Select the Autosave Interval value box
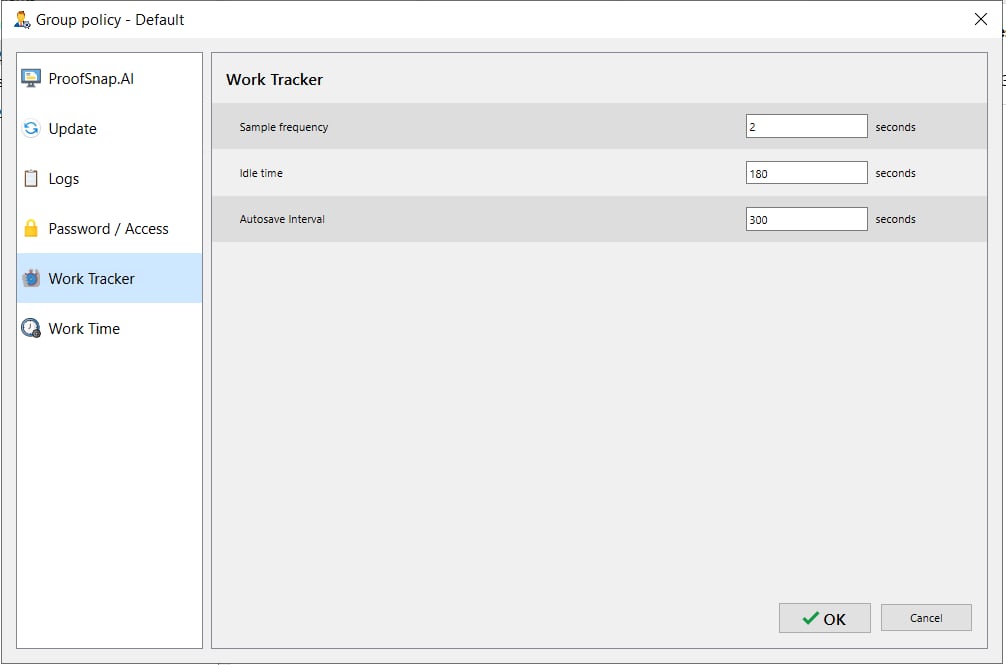Image resolution: width=1006 pixels, height=665 pixels. [x=806, y=219]
